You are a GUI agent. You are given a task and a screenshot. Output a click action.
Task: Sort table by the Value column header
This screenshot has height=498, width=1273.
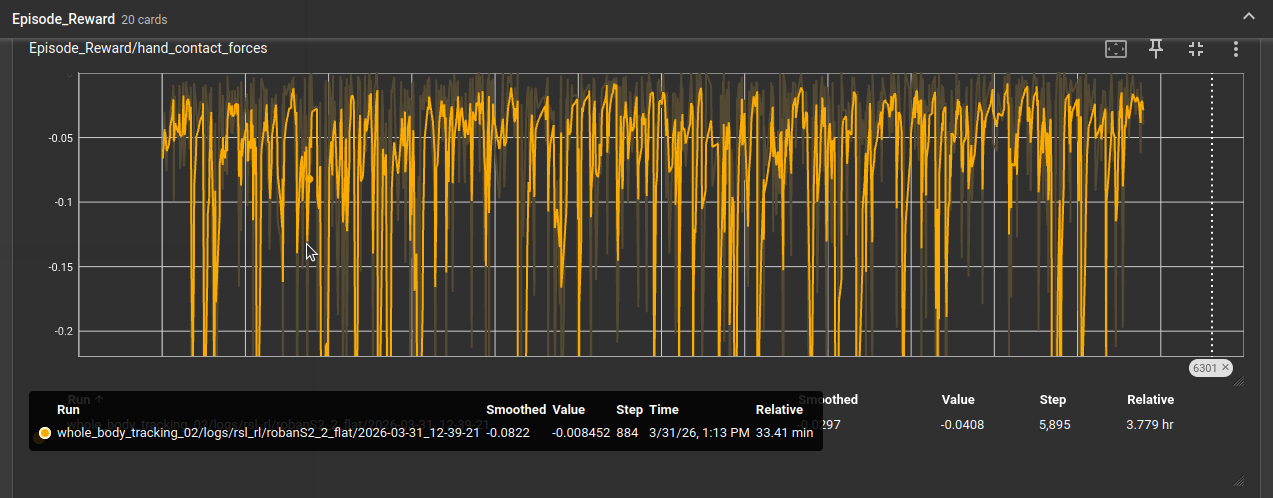(x=957, y=400)
